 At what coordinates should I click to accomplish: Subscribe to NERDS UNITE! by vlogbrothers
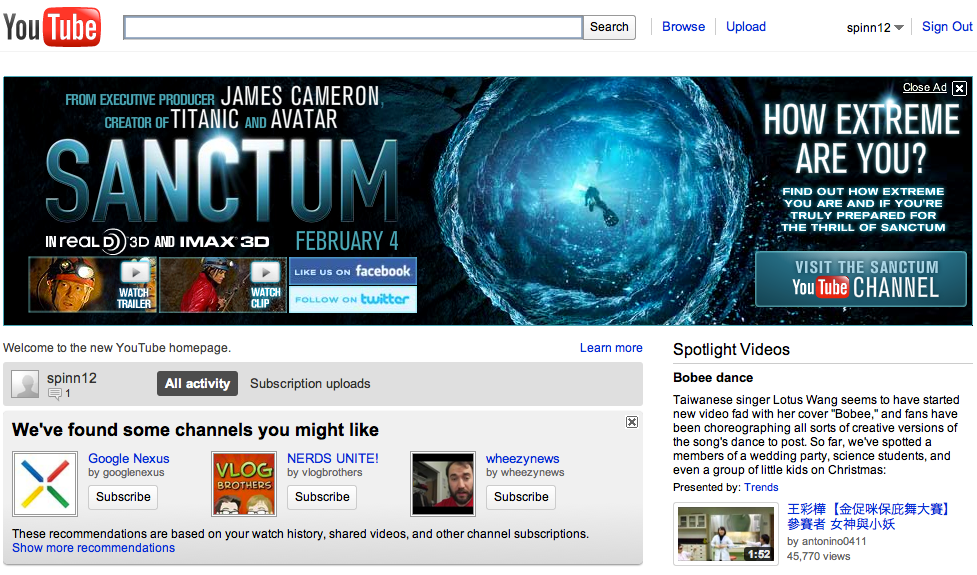[322, 497]
